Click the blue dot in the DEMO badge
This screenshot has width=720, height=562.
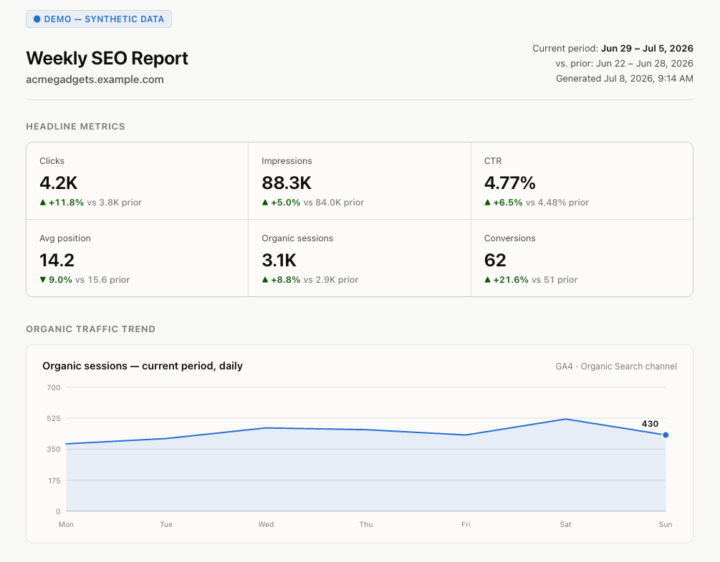[37, 19]
